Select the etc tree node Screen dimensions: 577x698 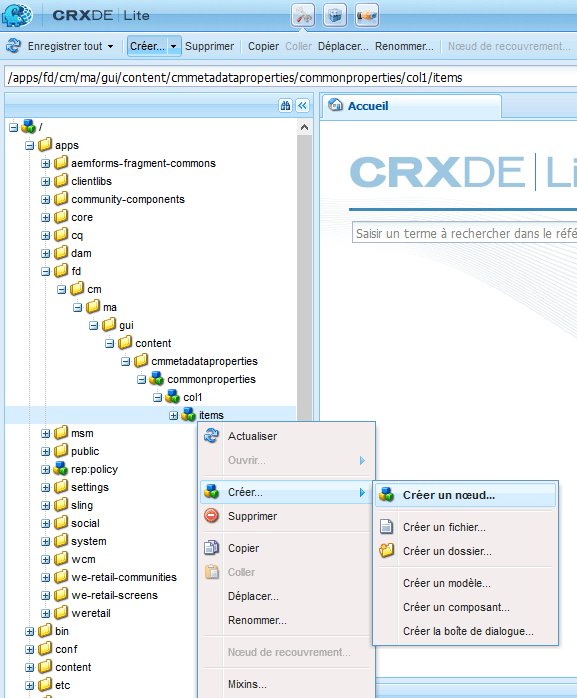[x=63, y=685]
